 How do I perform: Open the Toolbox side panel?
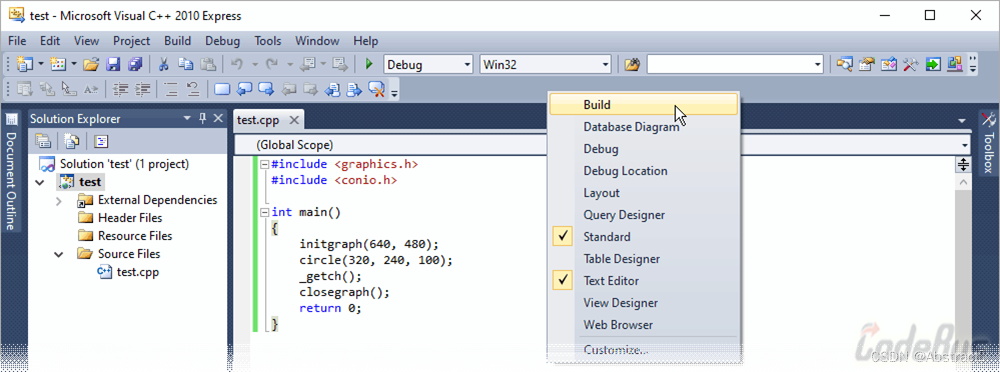pyautogui.click(x=988, y=144)
